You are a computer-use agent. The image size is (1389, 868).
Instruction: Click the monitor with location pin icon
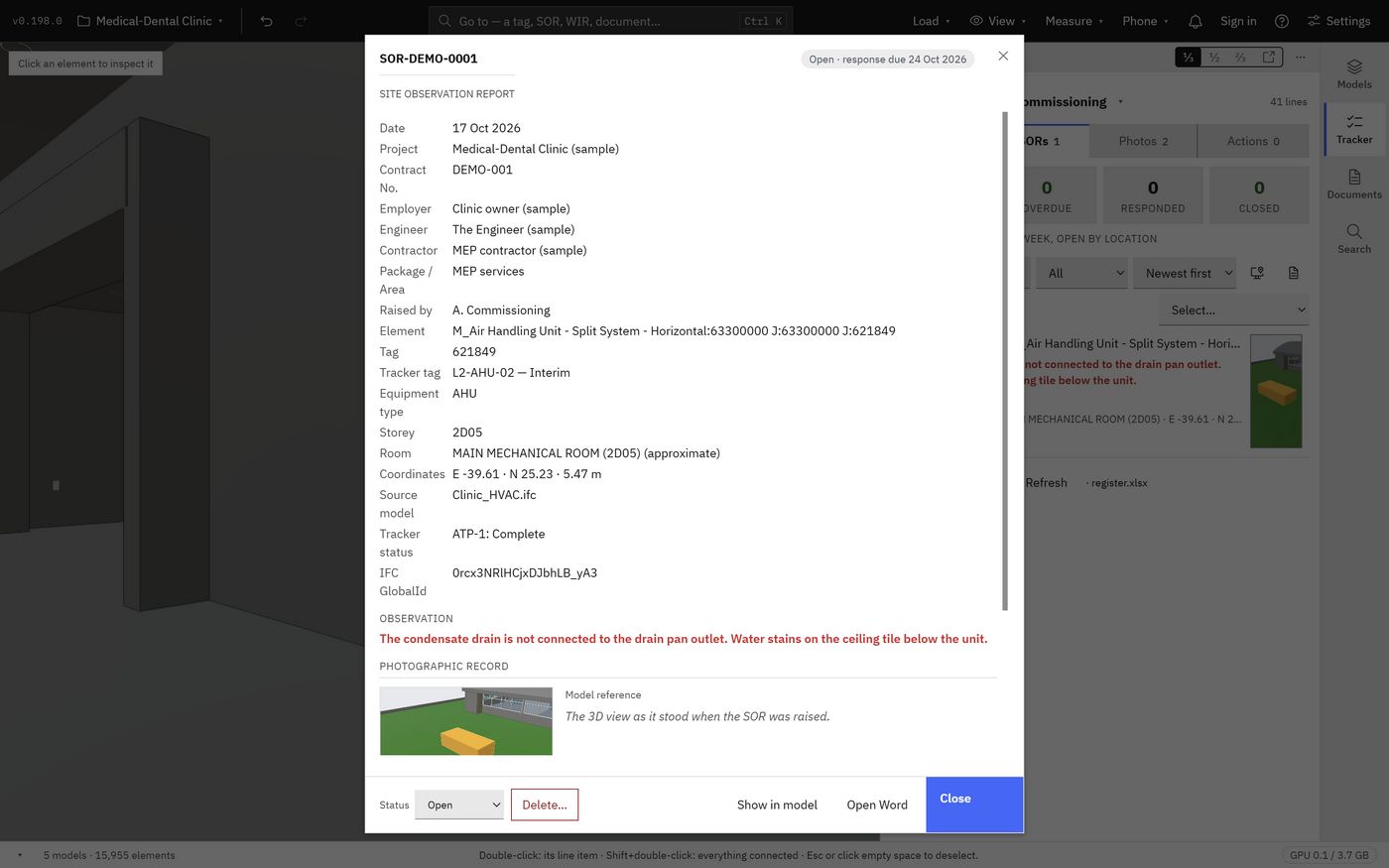[1257, 273]
